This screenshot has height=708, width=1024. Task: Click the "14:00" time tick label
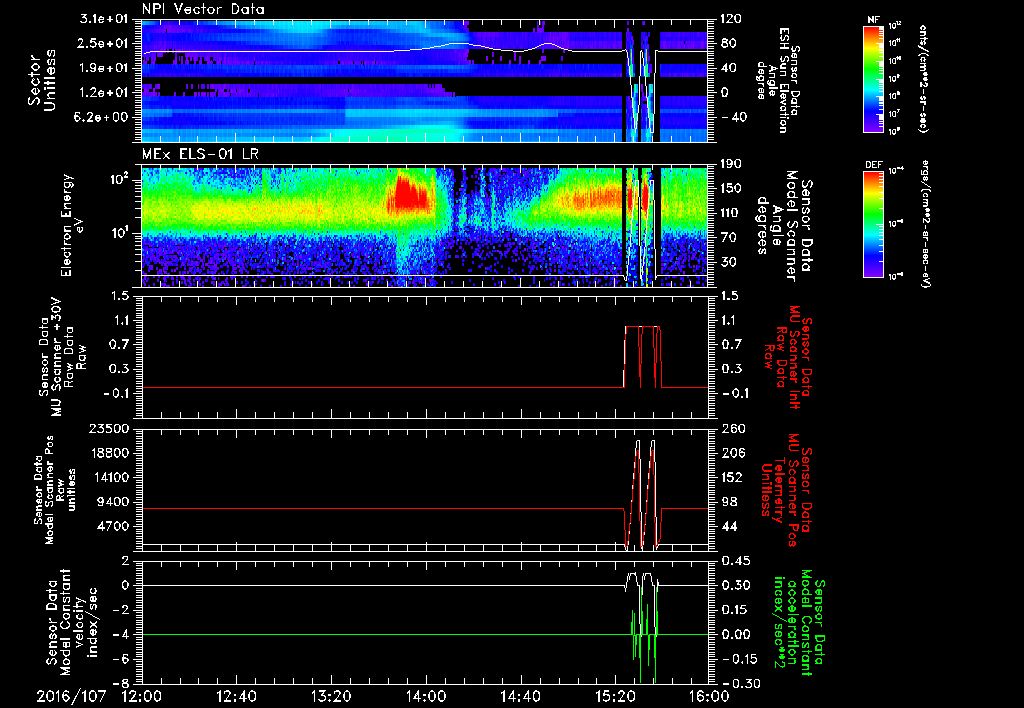click(426, 696)
